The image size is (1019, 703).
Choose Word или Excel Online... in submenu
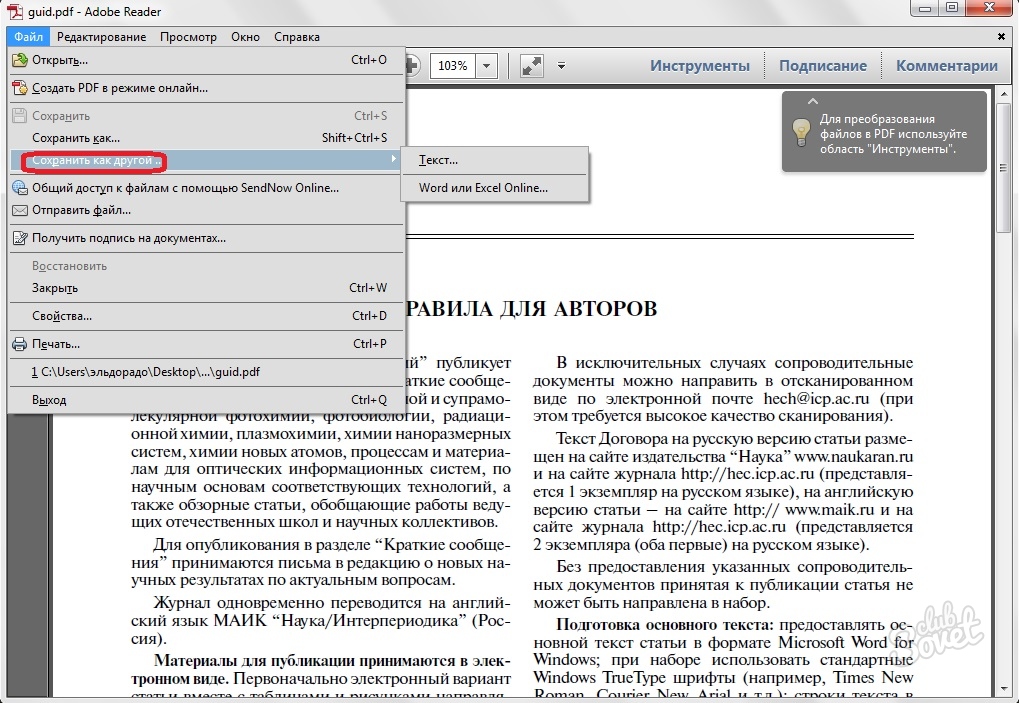495,188
